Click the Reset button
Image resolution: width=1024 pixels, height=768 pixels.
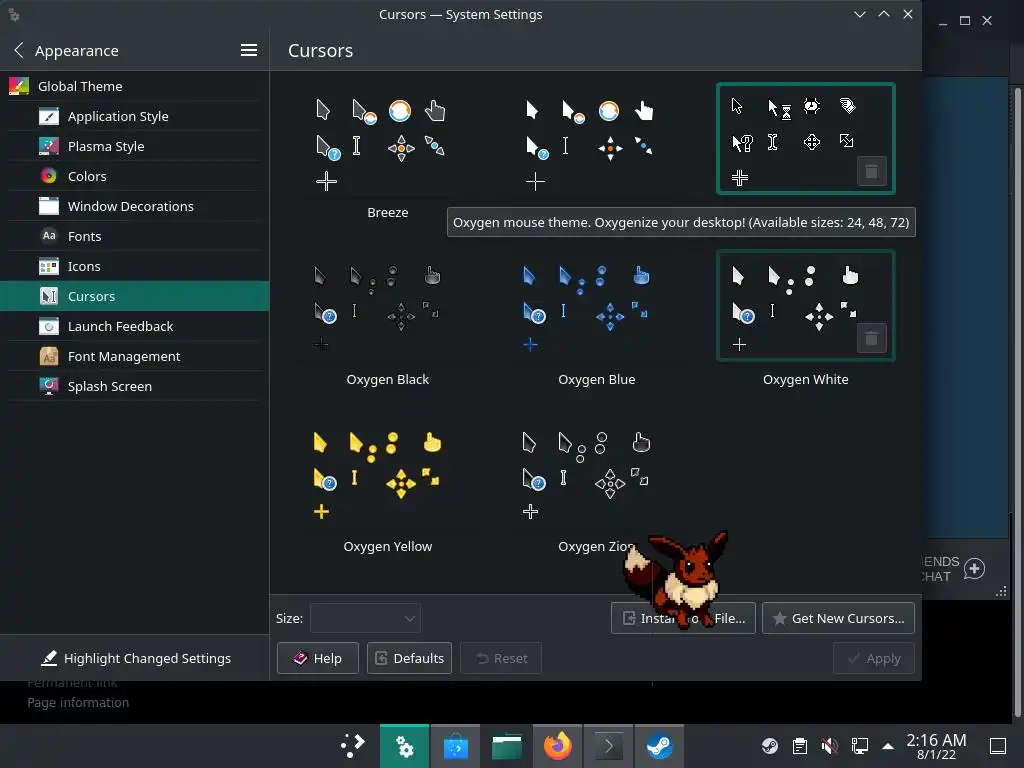pos(501,658)
